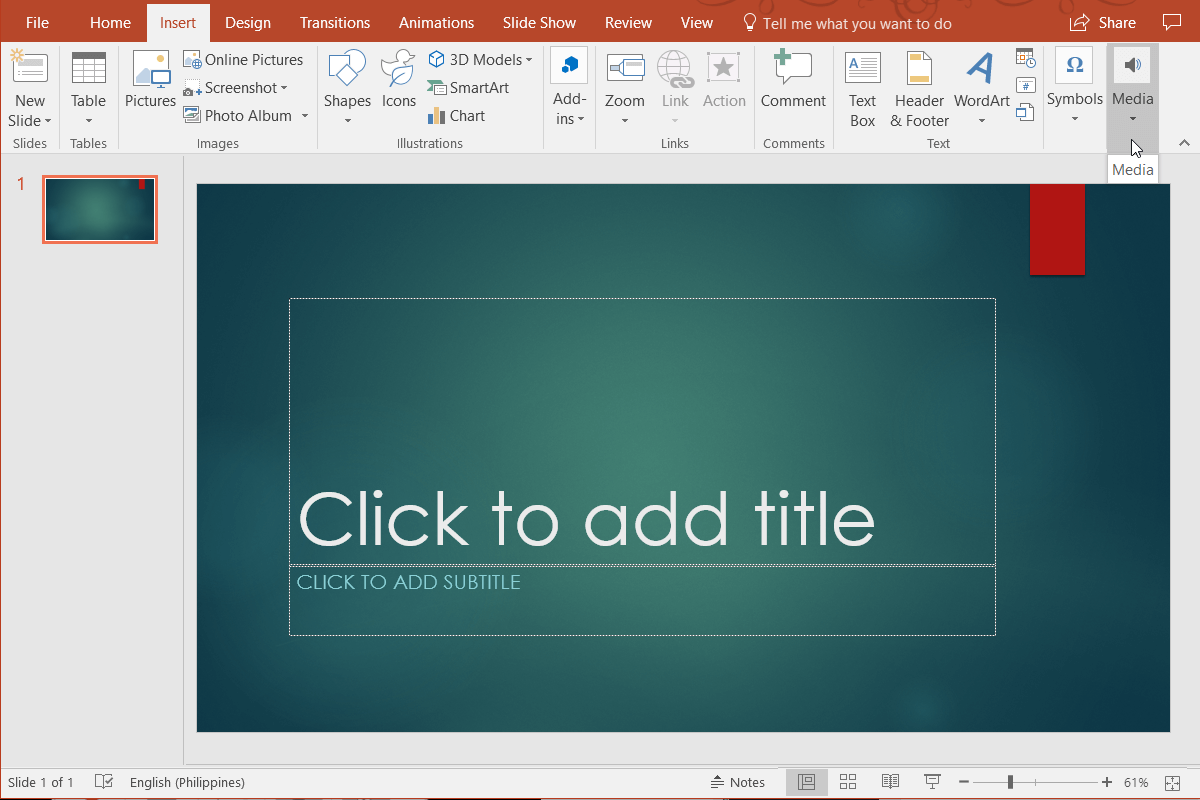Click the zoom in plus button
Screen dimensions: 1200x800
click(x=1106, y=782)
